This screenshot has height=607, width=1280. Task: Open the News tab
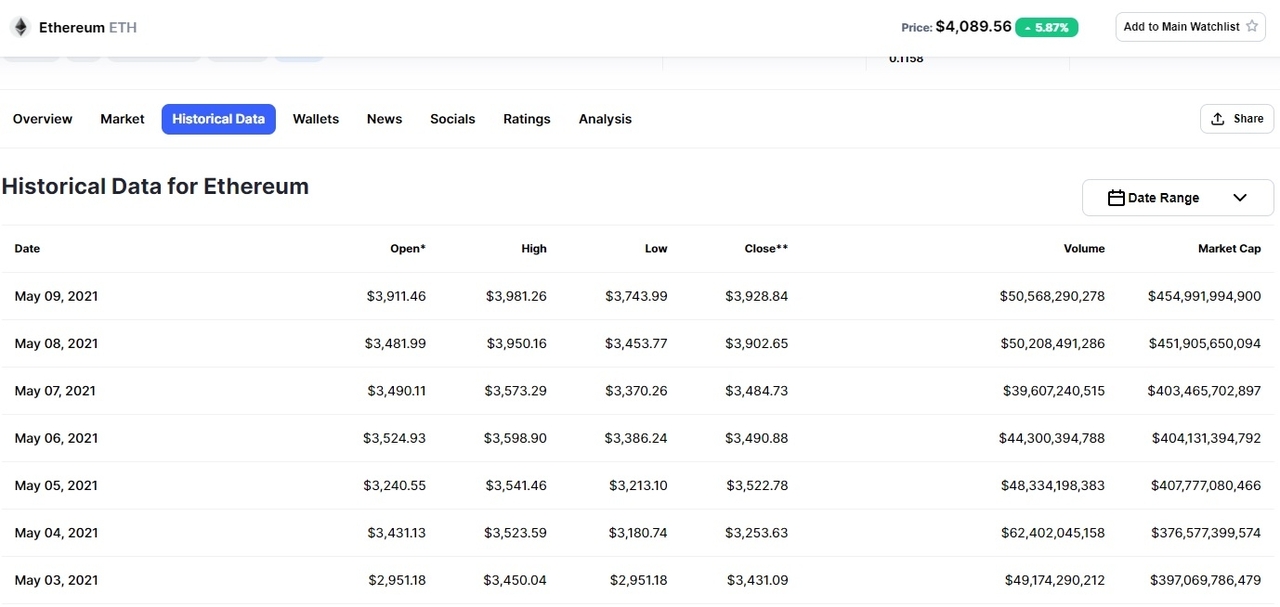click(384, 119)
